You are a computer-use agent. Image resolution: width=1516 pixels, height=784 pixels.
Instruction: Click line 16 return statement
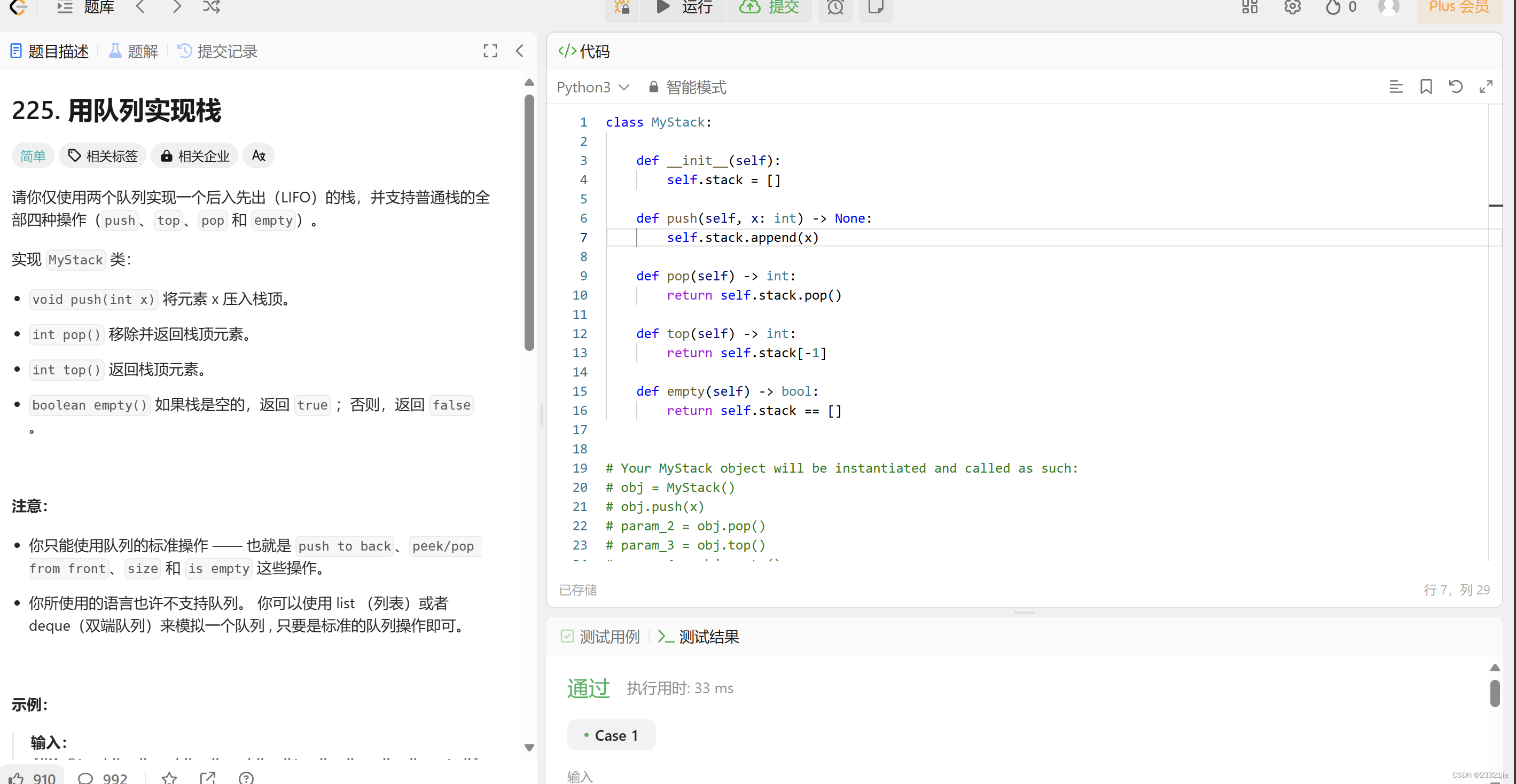click(x=754, y=410)
